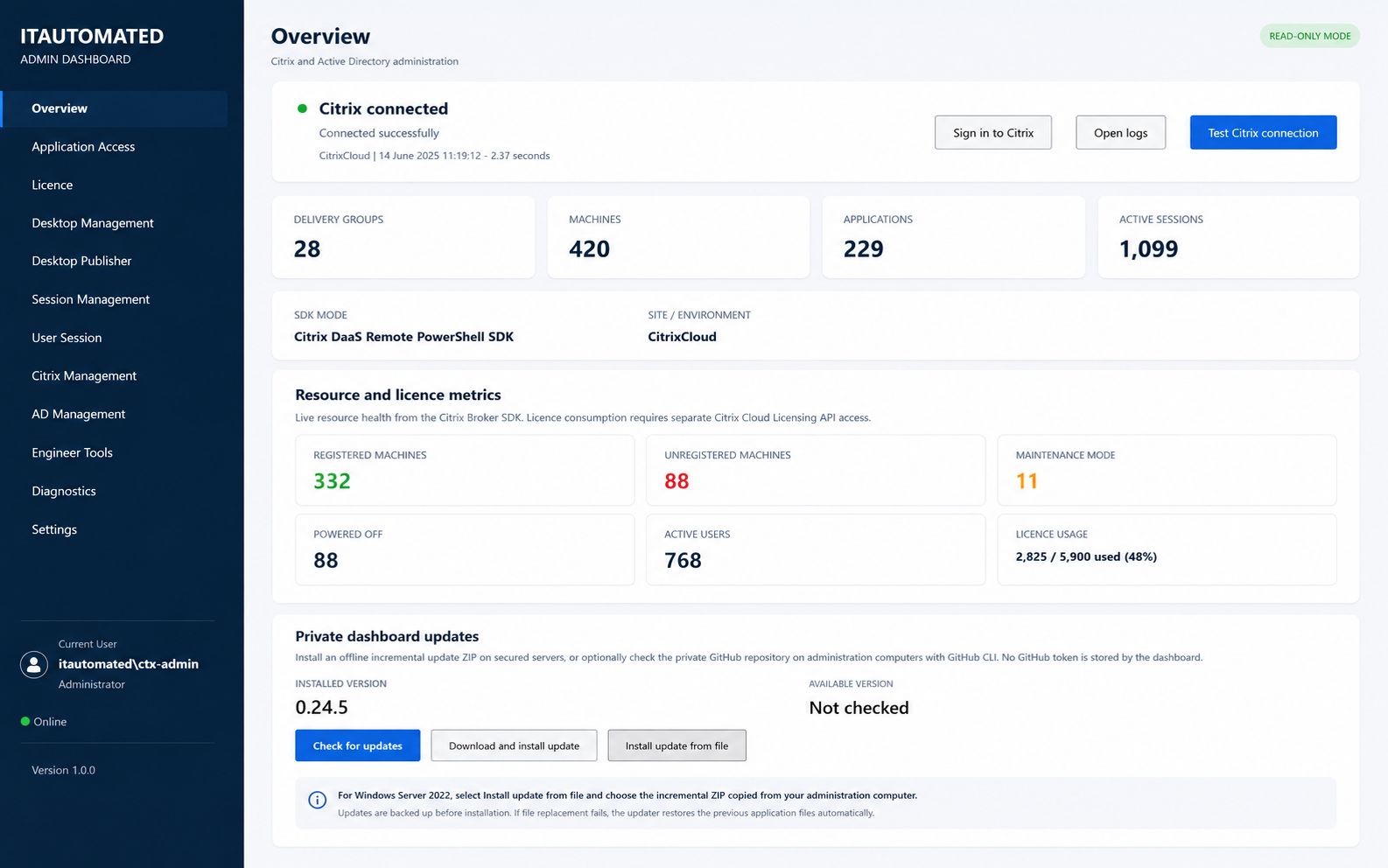This screenshot has height=868, width=1388.
Task: Click Test Citrix connection
Action: pyautogui.click(x=1263, y=133)
